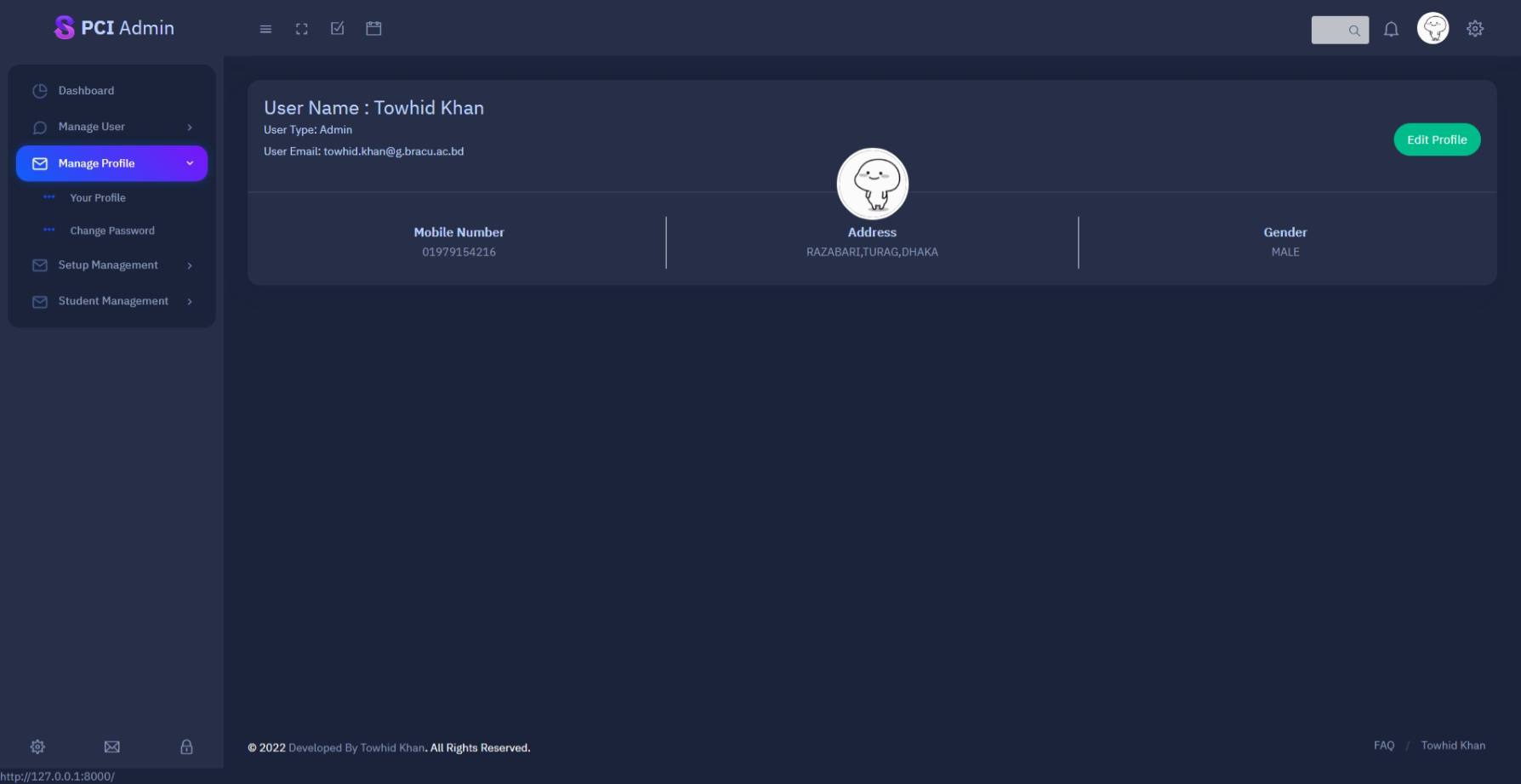
Task: Open the gear icon at sidebar bottom
Action: 37,746
